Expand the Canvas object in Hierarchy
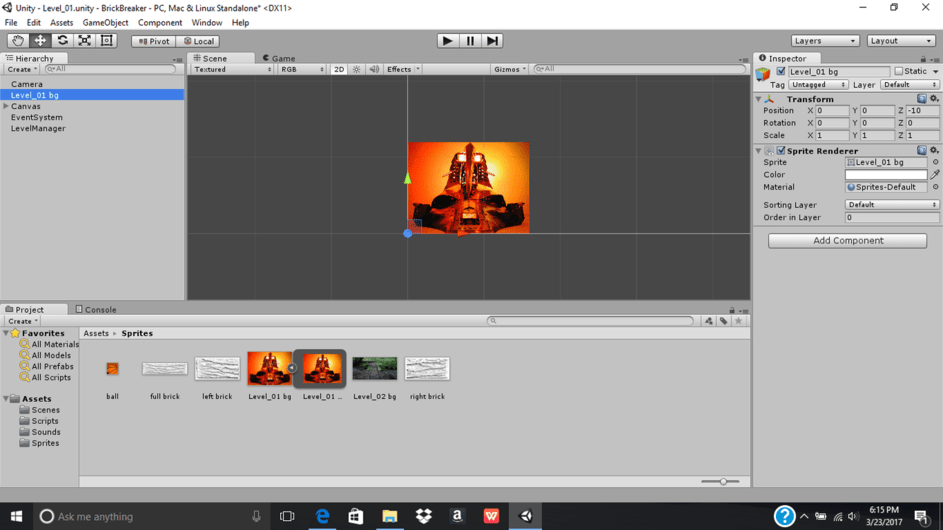Image resolution: width=943 pixels, height=530 pixels. pyautogui.click(x=6, y=106)
